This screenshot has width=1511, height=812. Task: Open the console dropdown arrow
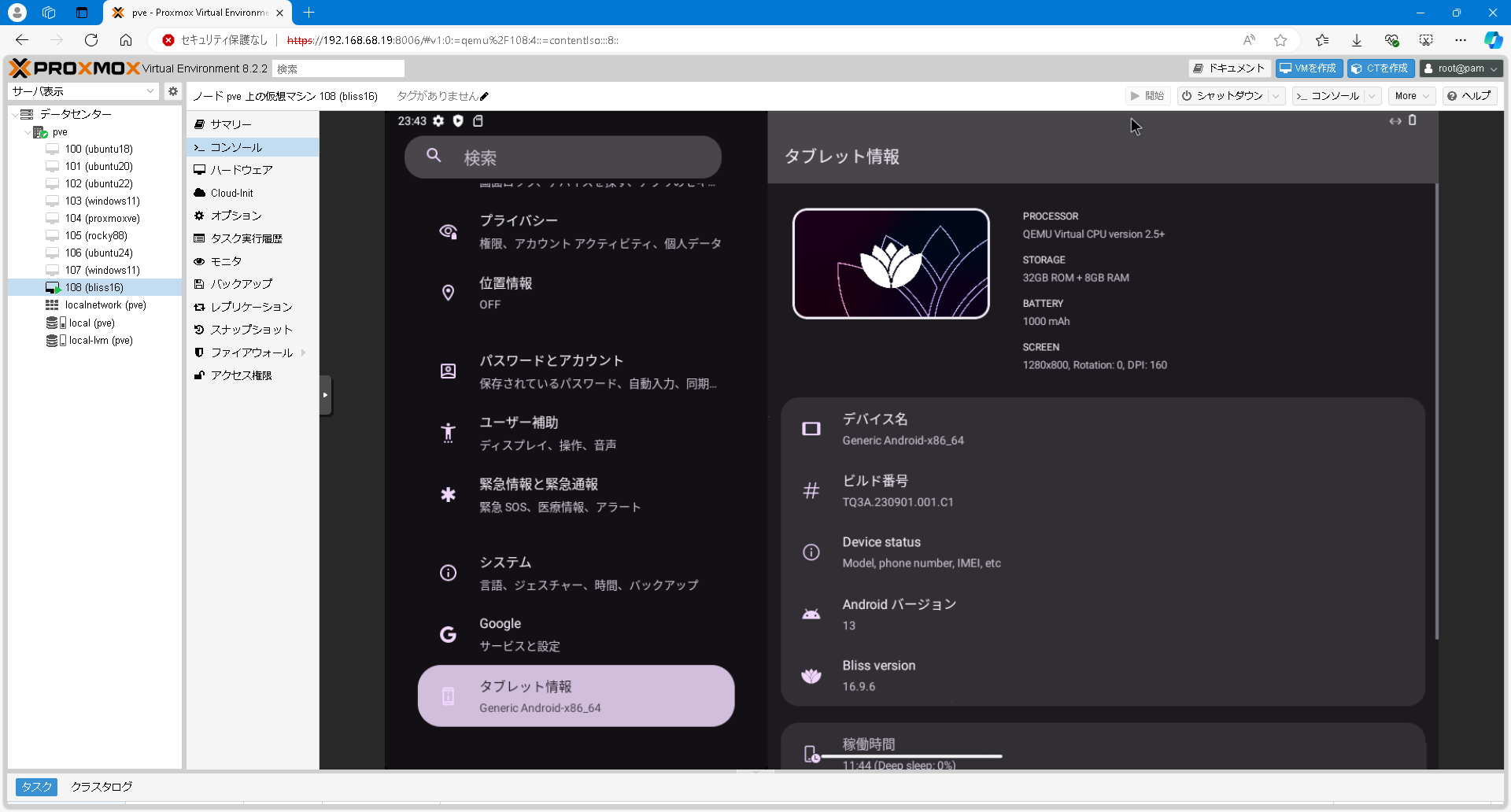click(x=1372, y=96)
